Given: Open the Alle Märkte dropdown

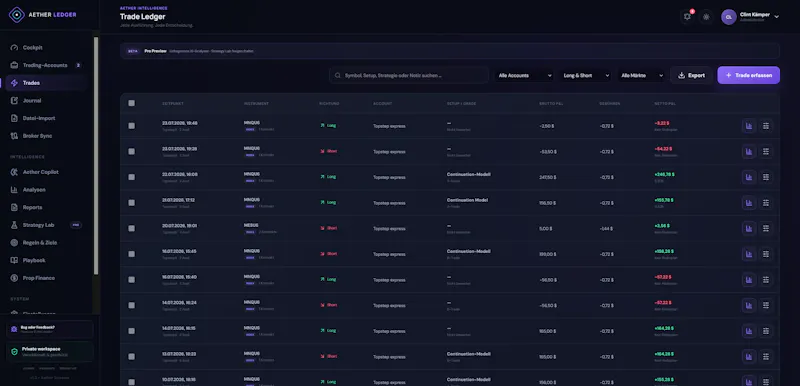Looking at the screenshot, I should pyautogui.click(x=641, y=75).
